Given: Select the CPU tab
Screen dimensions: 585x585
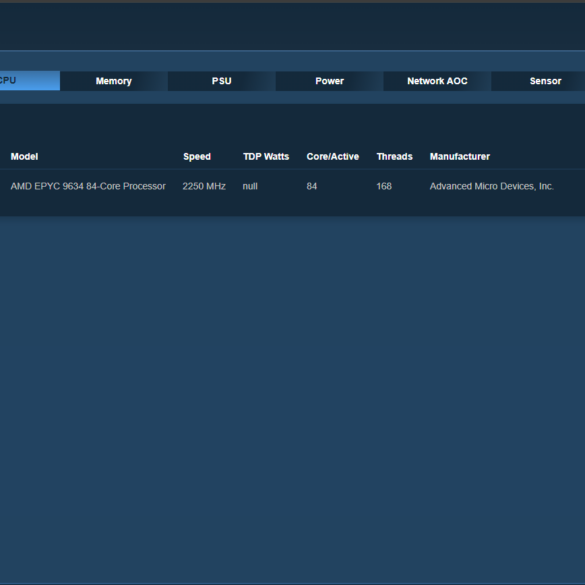Looking at the screenshot, I should (29, 81).
